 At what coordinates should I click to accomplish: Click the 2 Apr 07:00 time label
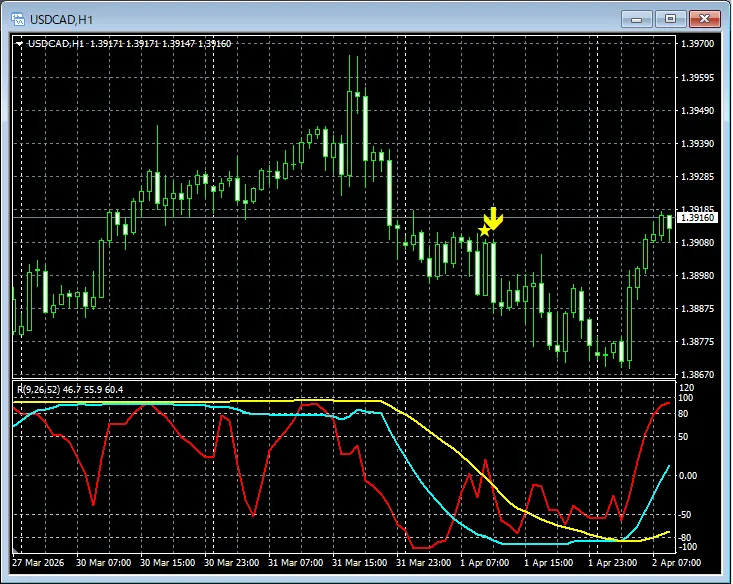coord(677,562)
